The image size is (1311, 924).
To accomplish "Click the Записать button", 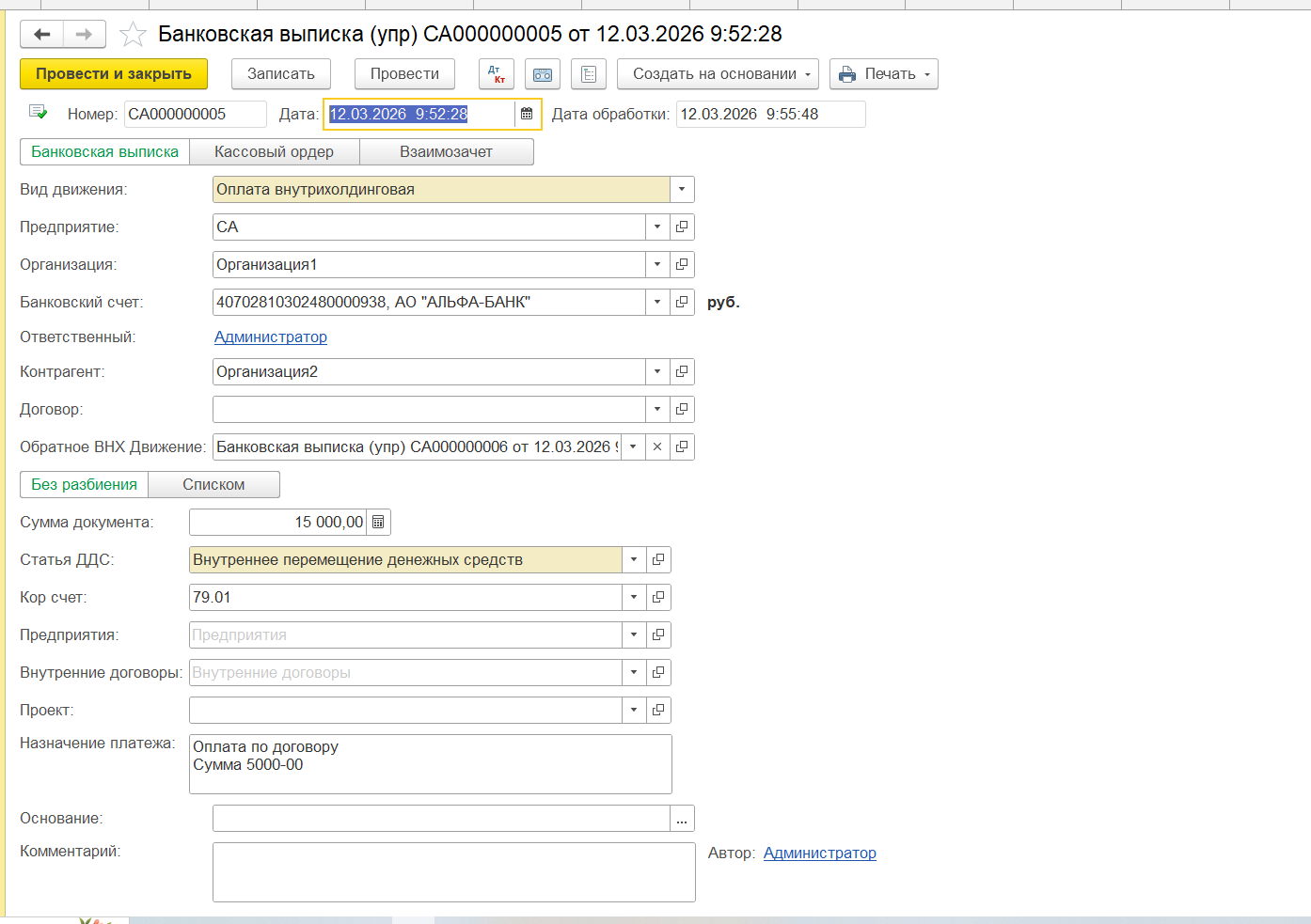I will click(281, 74).
